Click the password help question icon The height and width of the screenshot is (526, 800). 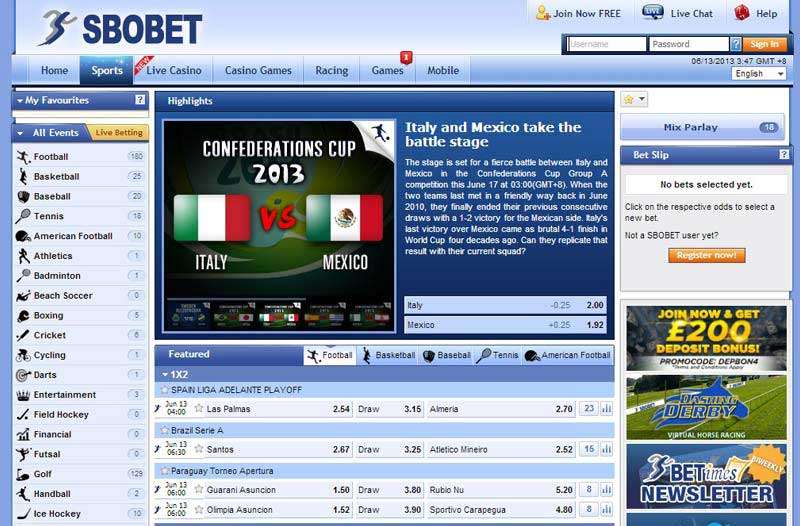coord(735,44)
